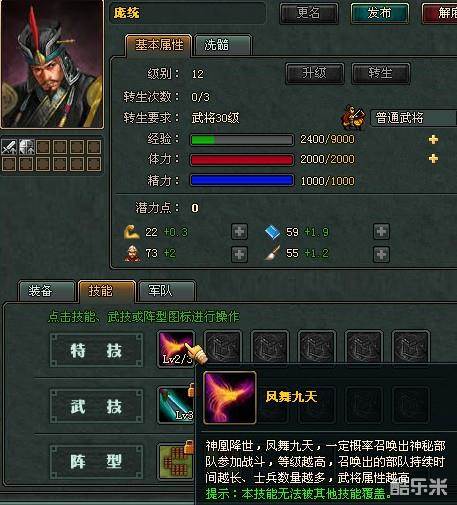Click the helmet equipment slot icon
The width and height of the screenshot is (457, 505).
[x=26, y=147]
